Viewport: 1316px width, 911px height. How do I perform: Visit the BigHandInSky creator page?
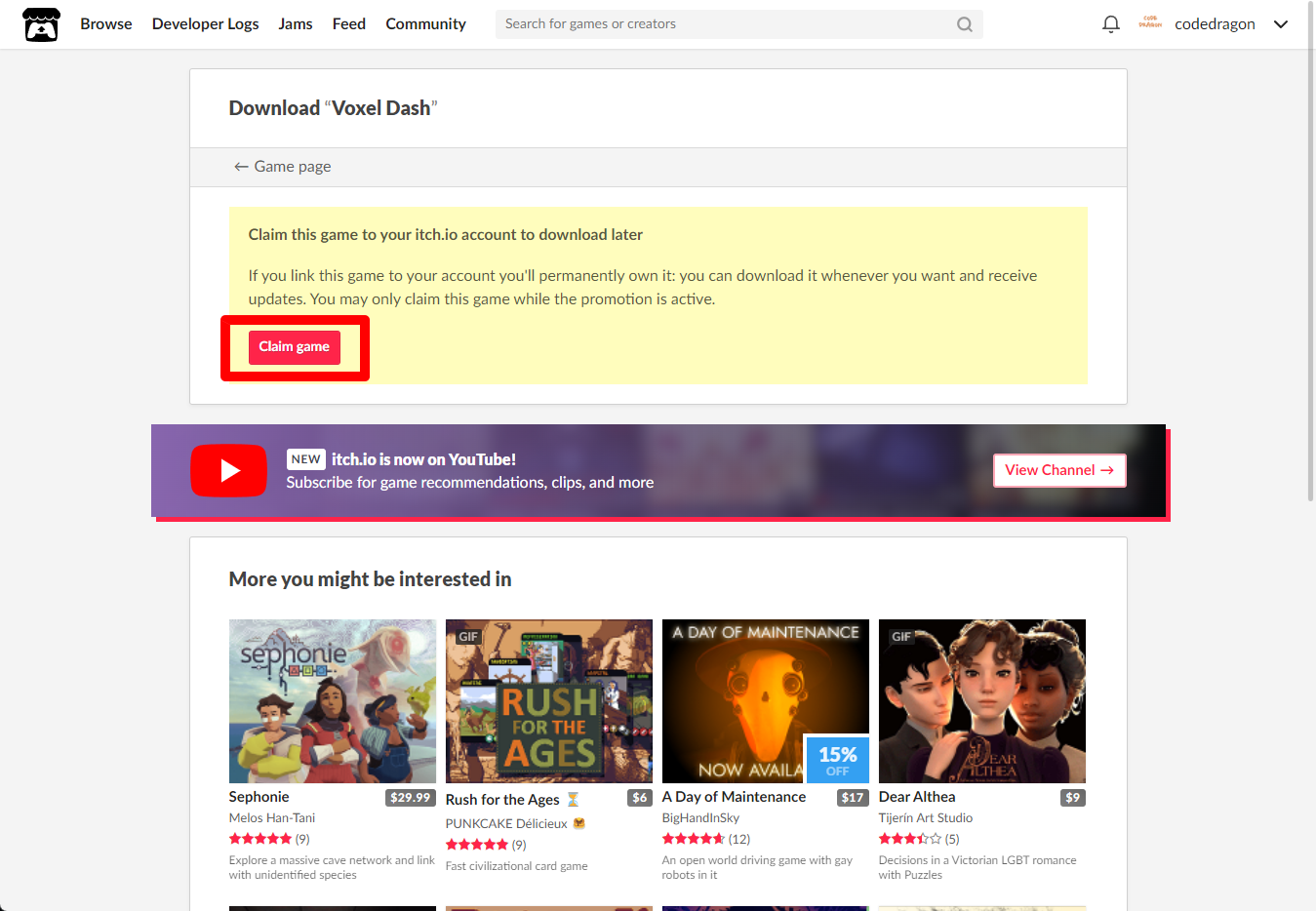pos(700,818)
